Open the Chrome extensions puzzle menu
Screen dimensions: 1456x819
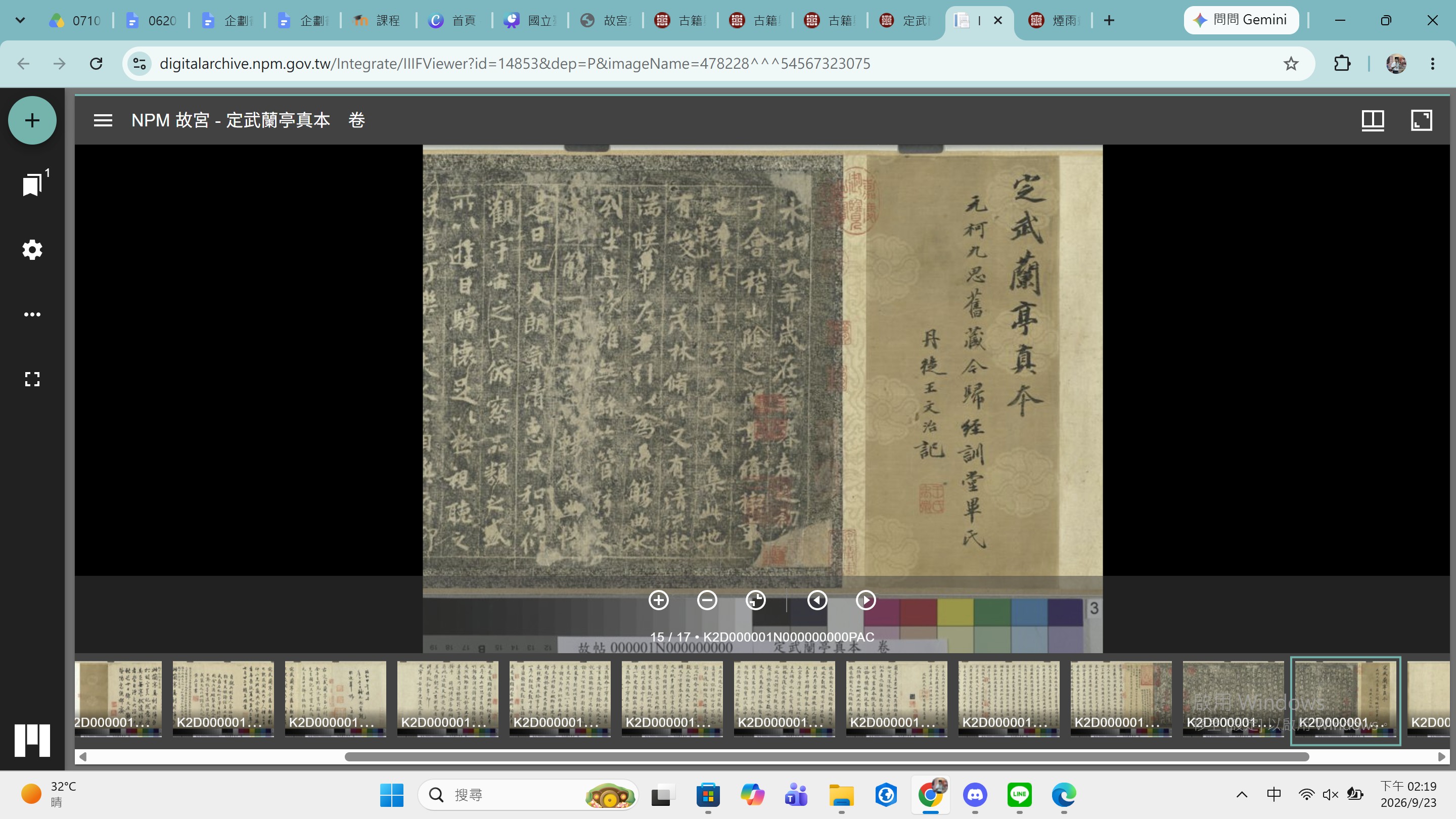coord(1342,63)
